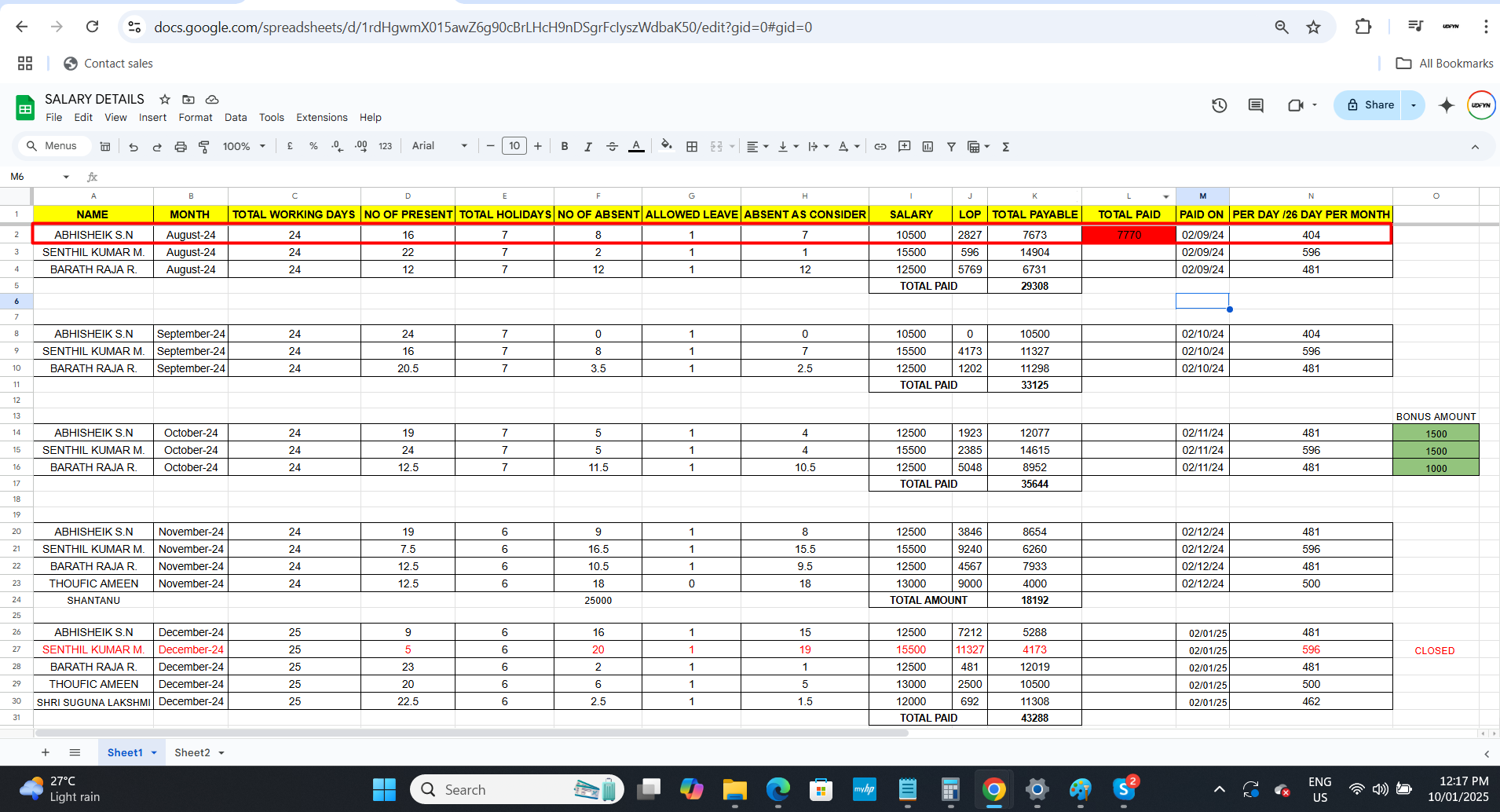
Task: Open the Borders tool
Action: 692,146
